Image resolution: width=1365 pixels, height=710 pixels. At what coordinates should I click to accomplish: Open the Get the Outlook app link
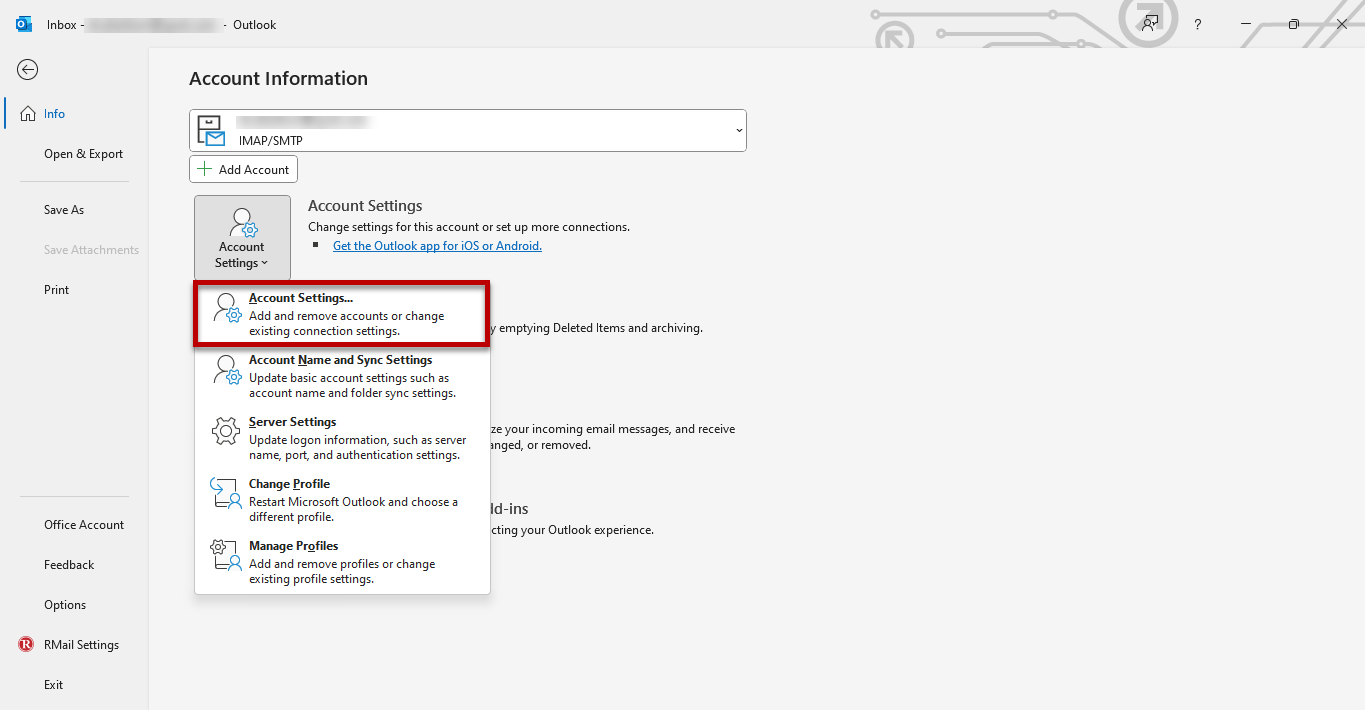(437, 245)
